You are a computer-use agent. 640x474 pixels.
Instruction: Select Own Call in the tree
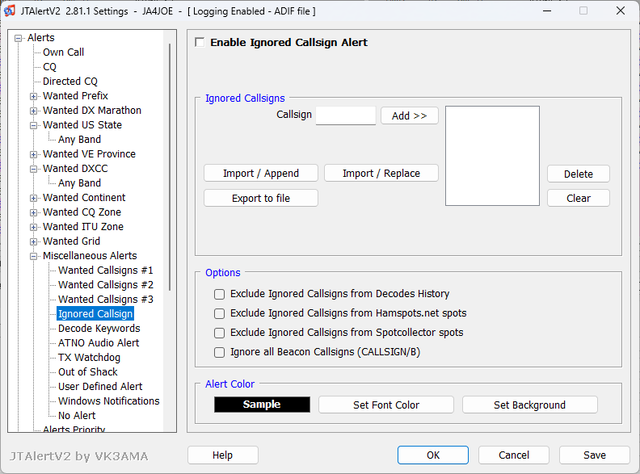point(63,52)
